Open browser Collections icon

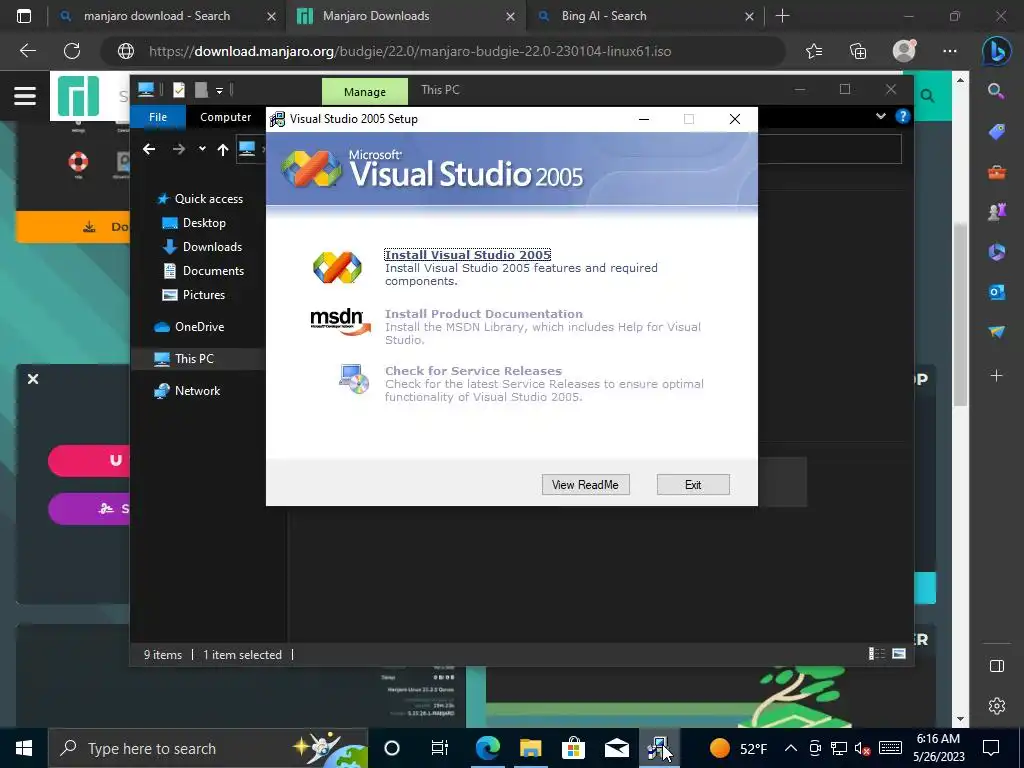[x=858, y=51]
